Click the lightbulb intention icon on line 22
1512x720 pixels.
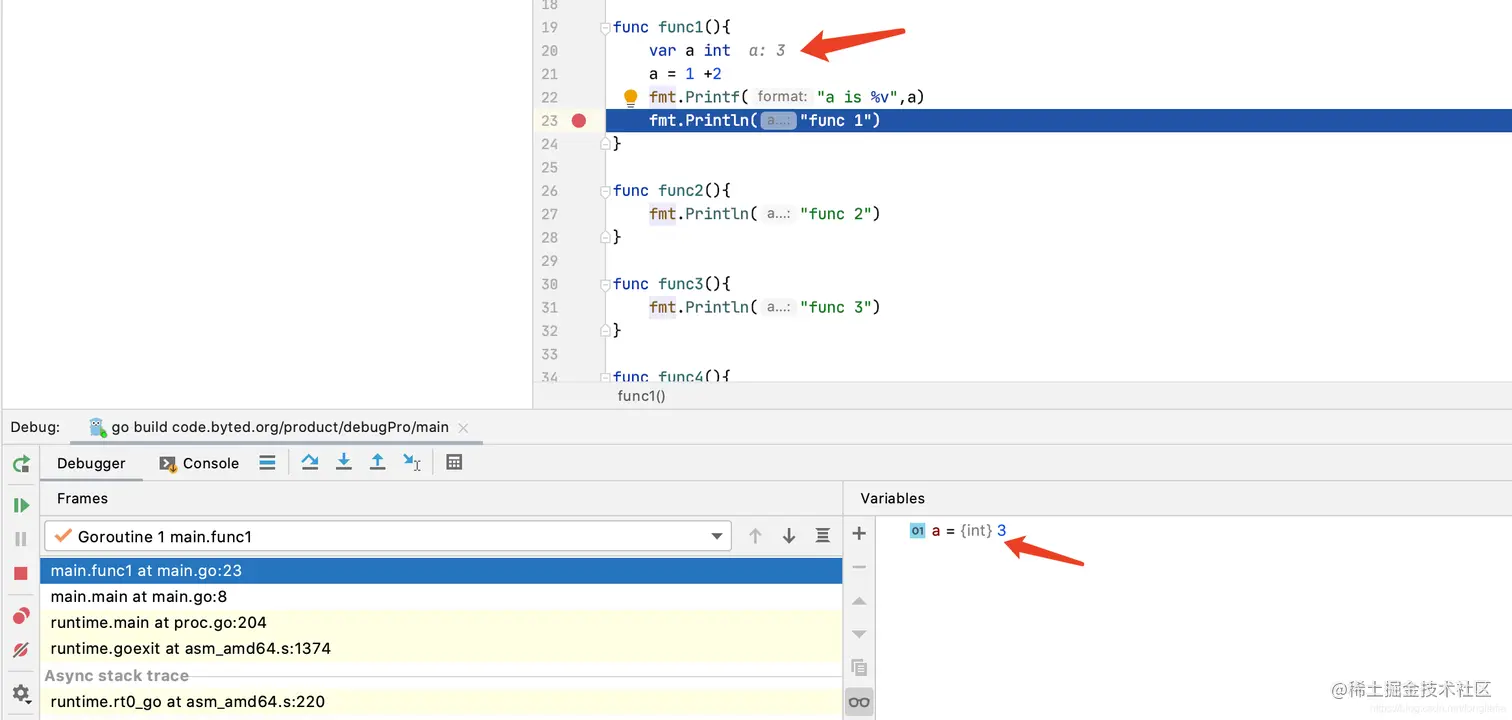coord(630,98)
